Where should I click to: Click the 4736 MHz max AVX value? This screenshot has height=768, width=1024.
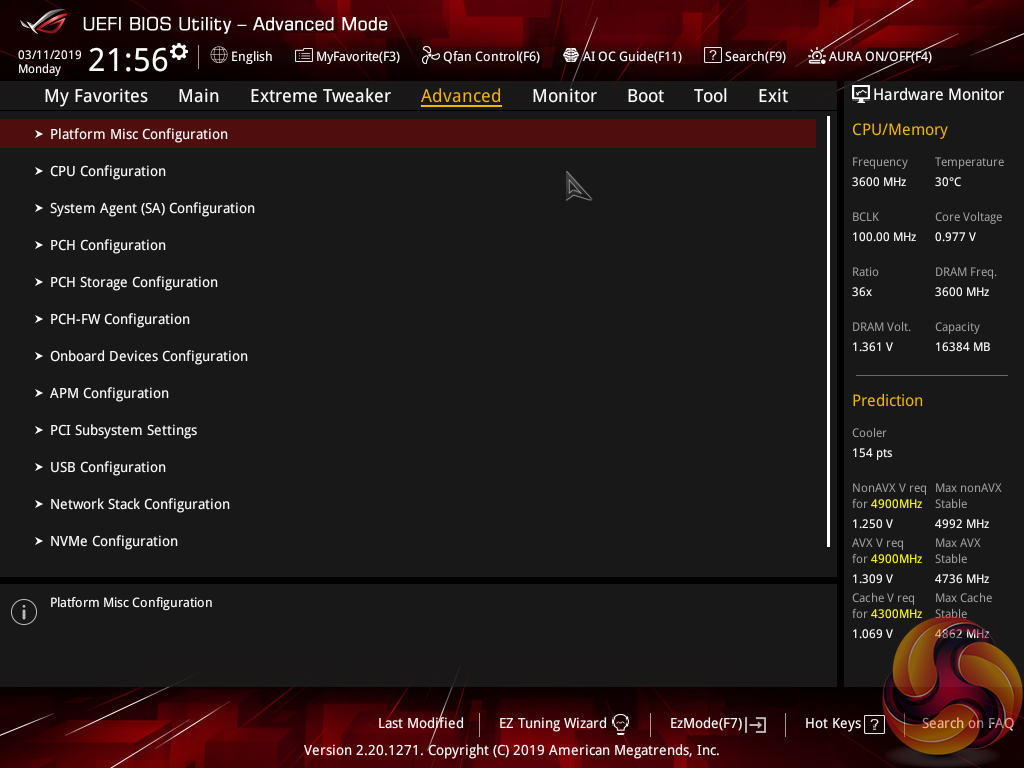point(961,579)
